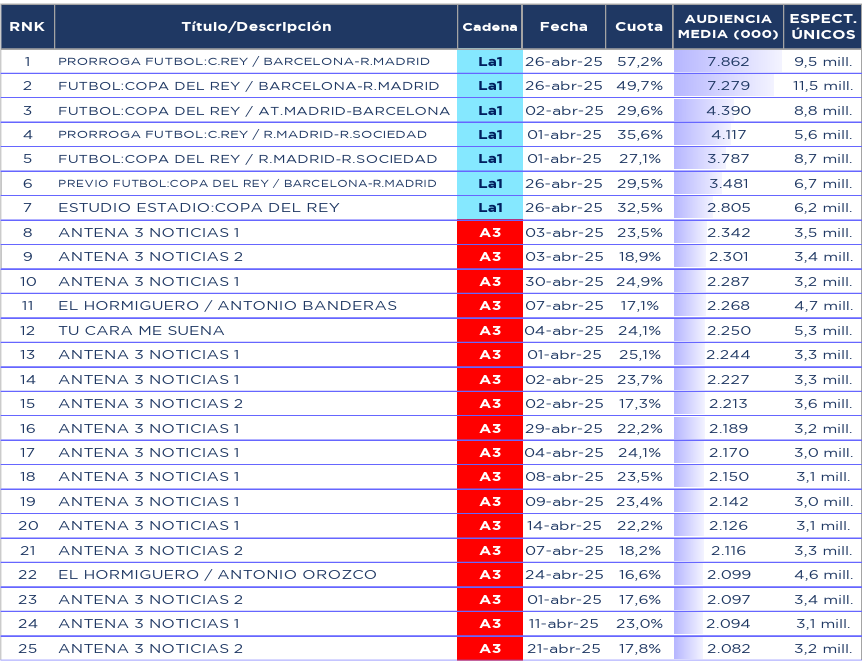Screen dimensions: 862x661
Task: Click audience value 7.279
Action: click(x=728, y=86)
